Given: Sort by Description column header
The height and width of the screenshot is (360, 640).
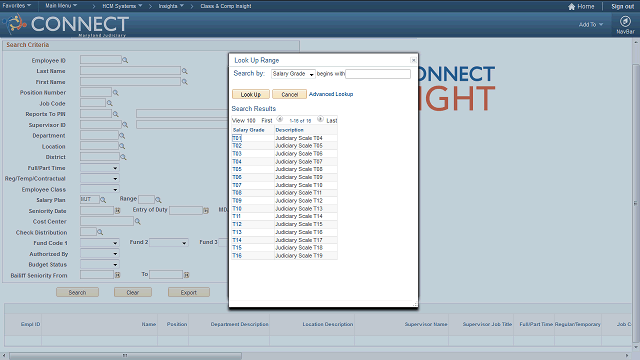Looking at the screenshot, I should pos(289,130).
